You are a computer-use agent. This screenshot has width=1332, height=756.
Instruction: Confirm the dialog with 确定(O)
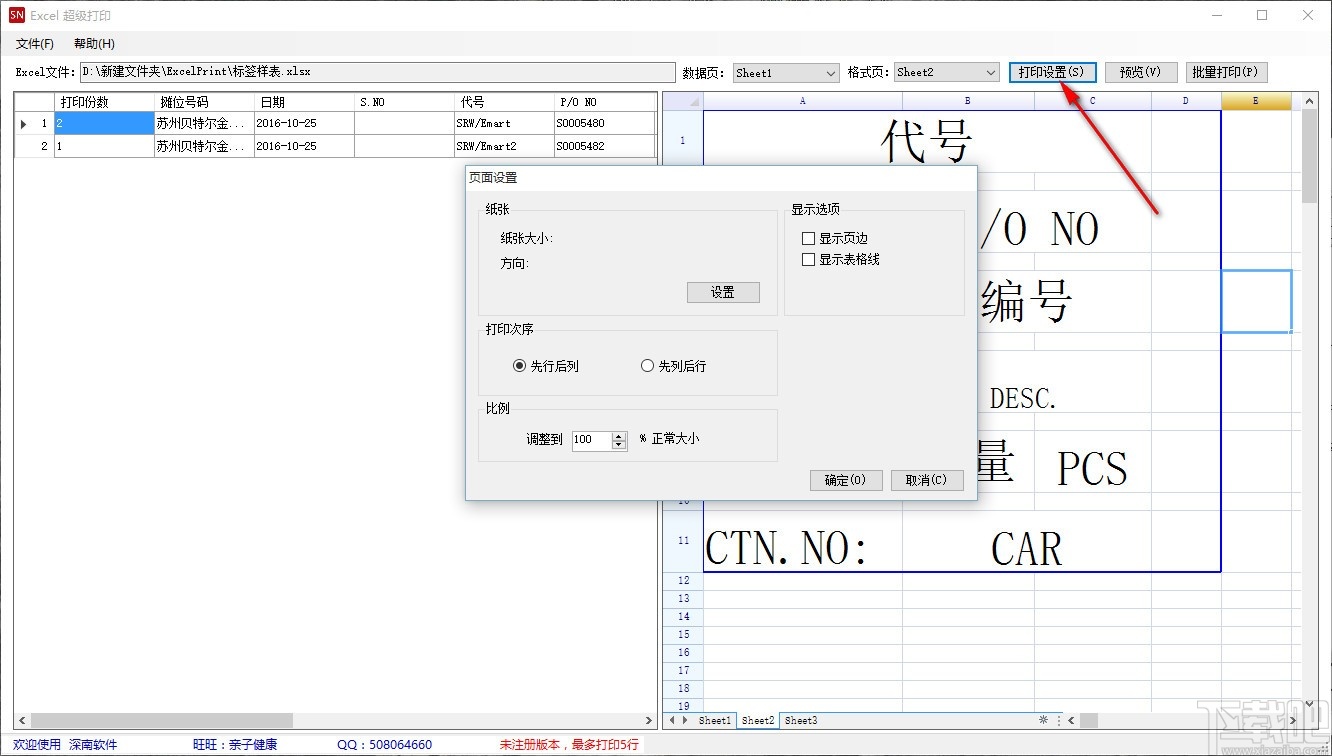[x=846, y=480]
